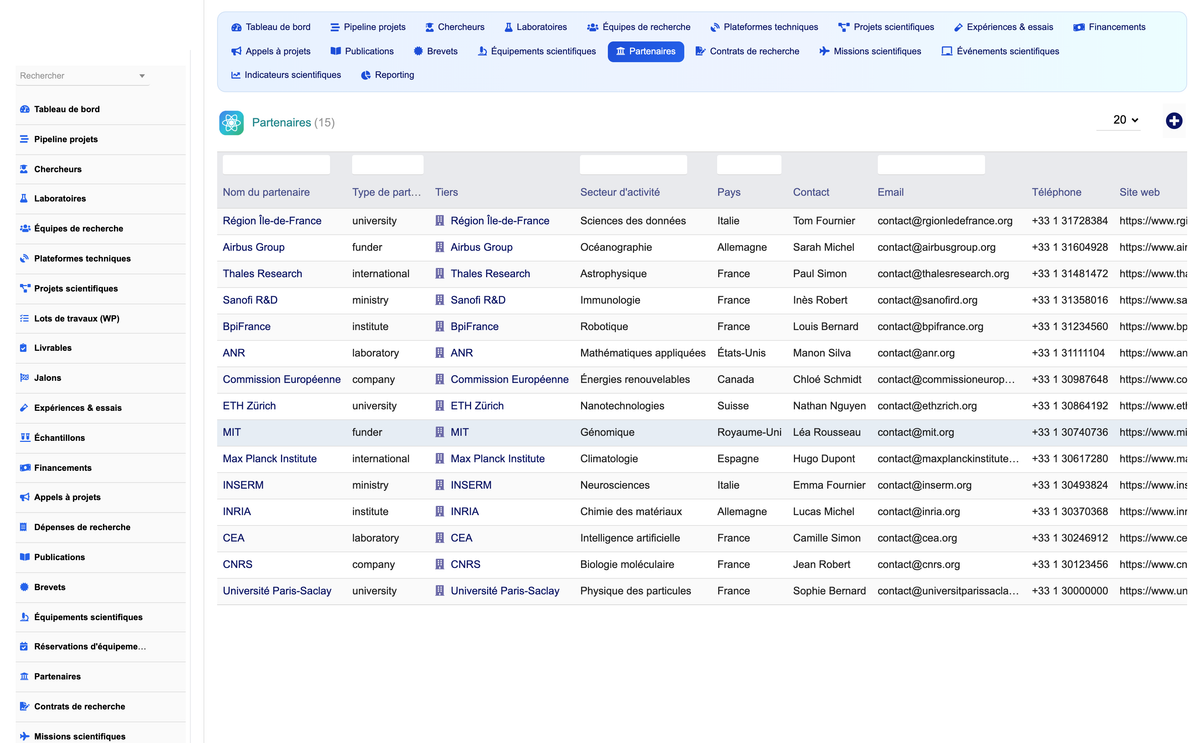
Task: Click the +33 1 30987648 phone cell
Action: click(1070, 380)
